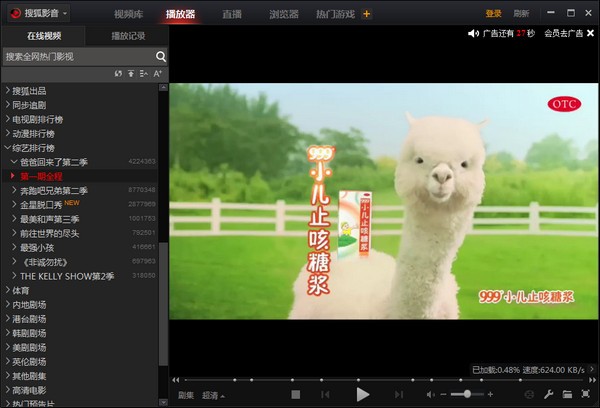Screen dimensions: 600x408
Task: Expand the 体育 category
Action: coord(8,290)
